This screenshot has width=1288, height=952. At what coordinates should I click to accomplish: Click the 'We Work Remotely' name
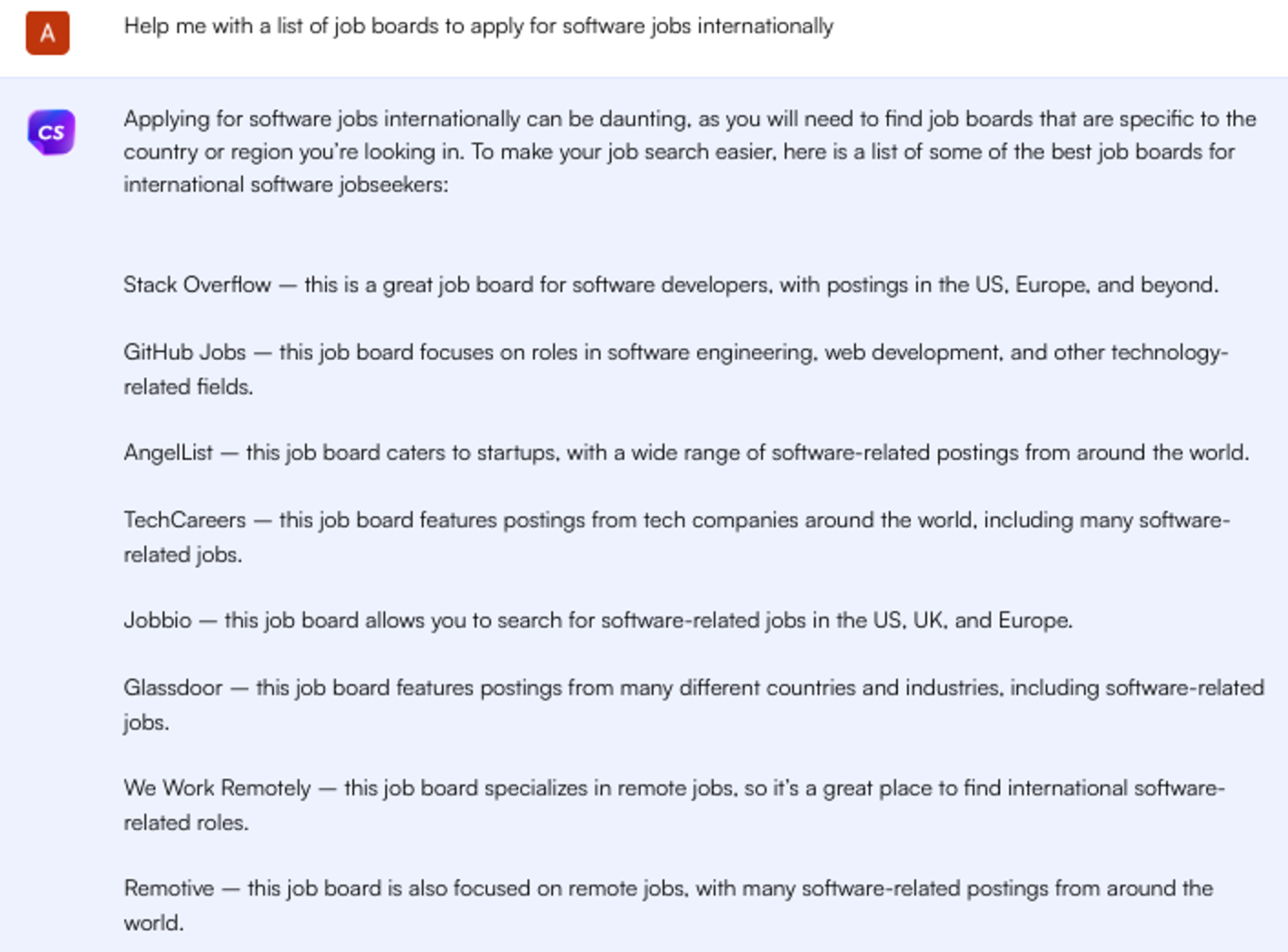[x=217, y=788]
